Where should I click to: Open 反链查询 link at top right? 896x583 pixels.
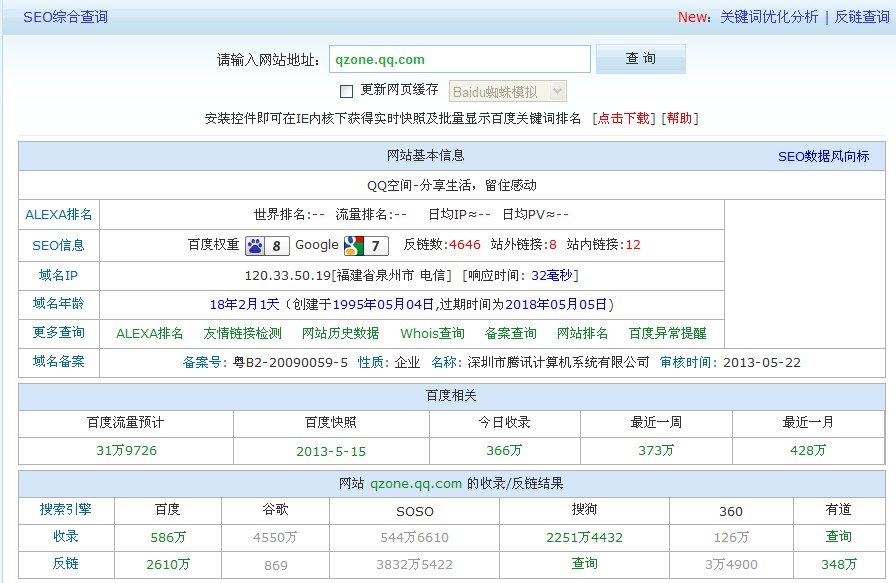pos(862,17)
